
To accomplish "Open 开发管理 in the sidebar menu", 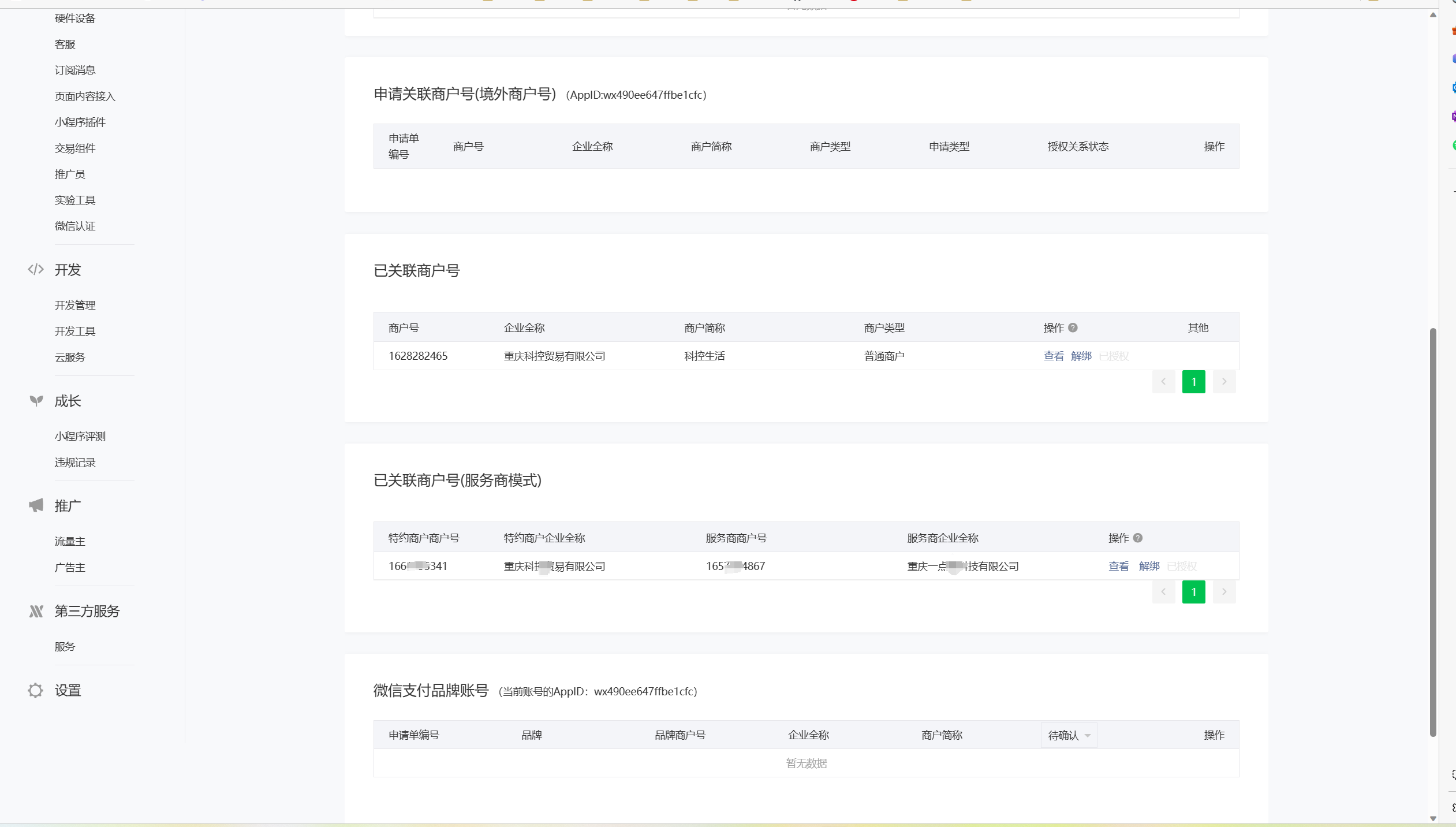I will click(x=75, y=305).
